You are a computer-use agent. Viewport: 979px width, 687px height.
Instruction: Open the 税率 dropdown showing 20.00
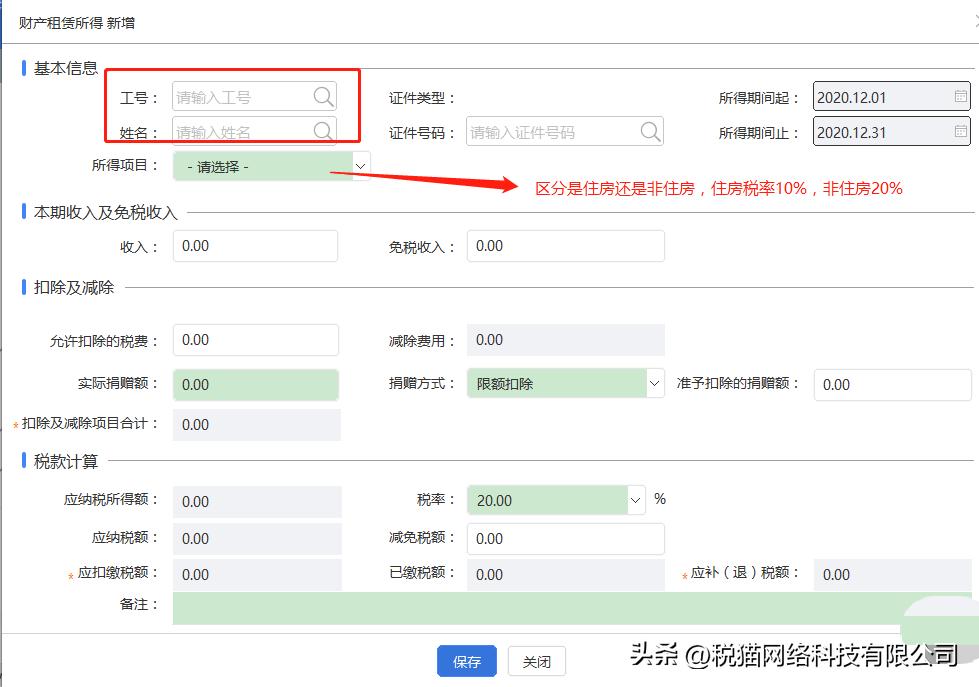coord(634,500)
